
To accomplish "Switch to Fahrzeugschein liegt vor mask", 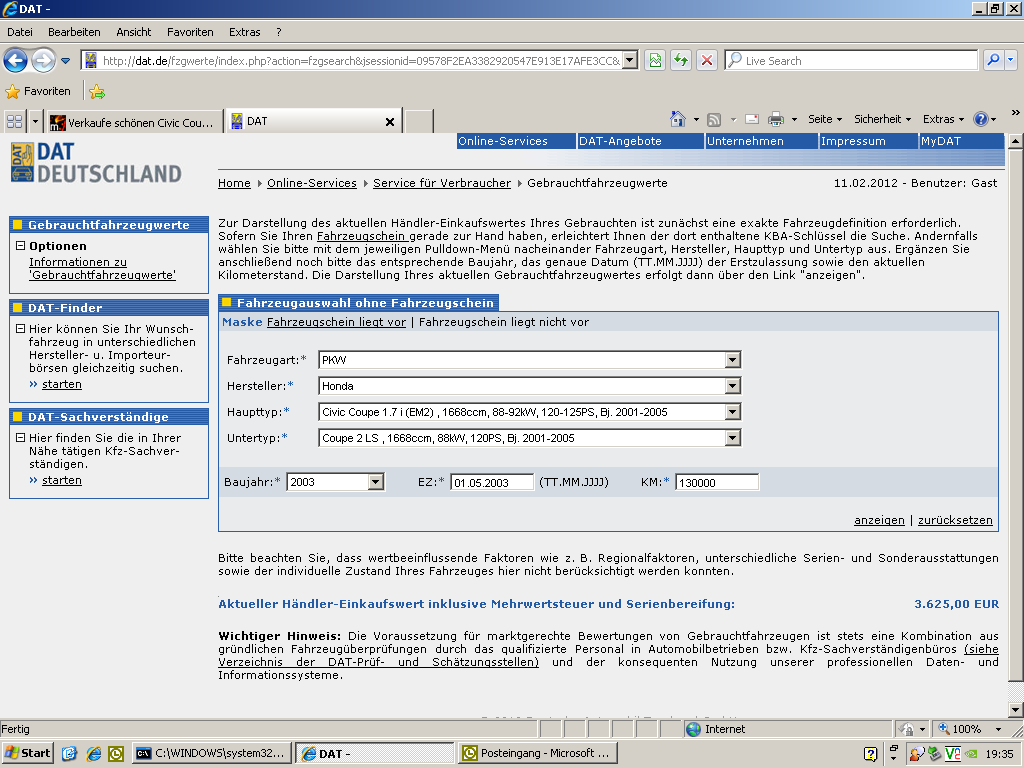I will (336, 322).
